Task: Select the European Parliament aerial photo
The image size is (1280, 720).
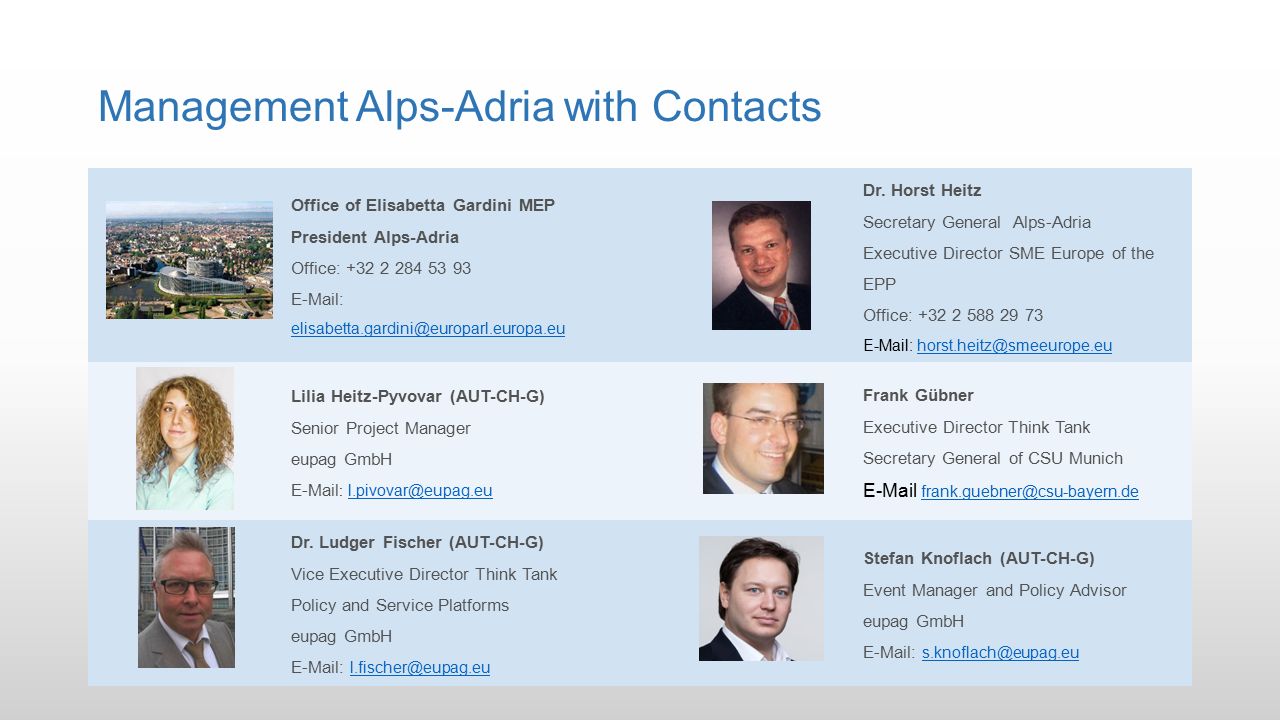Action: tap(189, 260)
